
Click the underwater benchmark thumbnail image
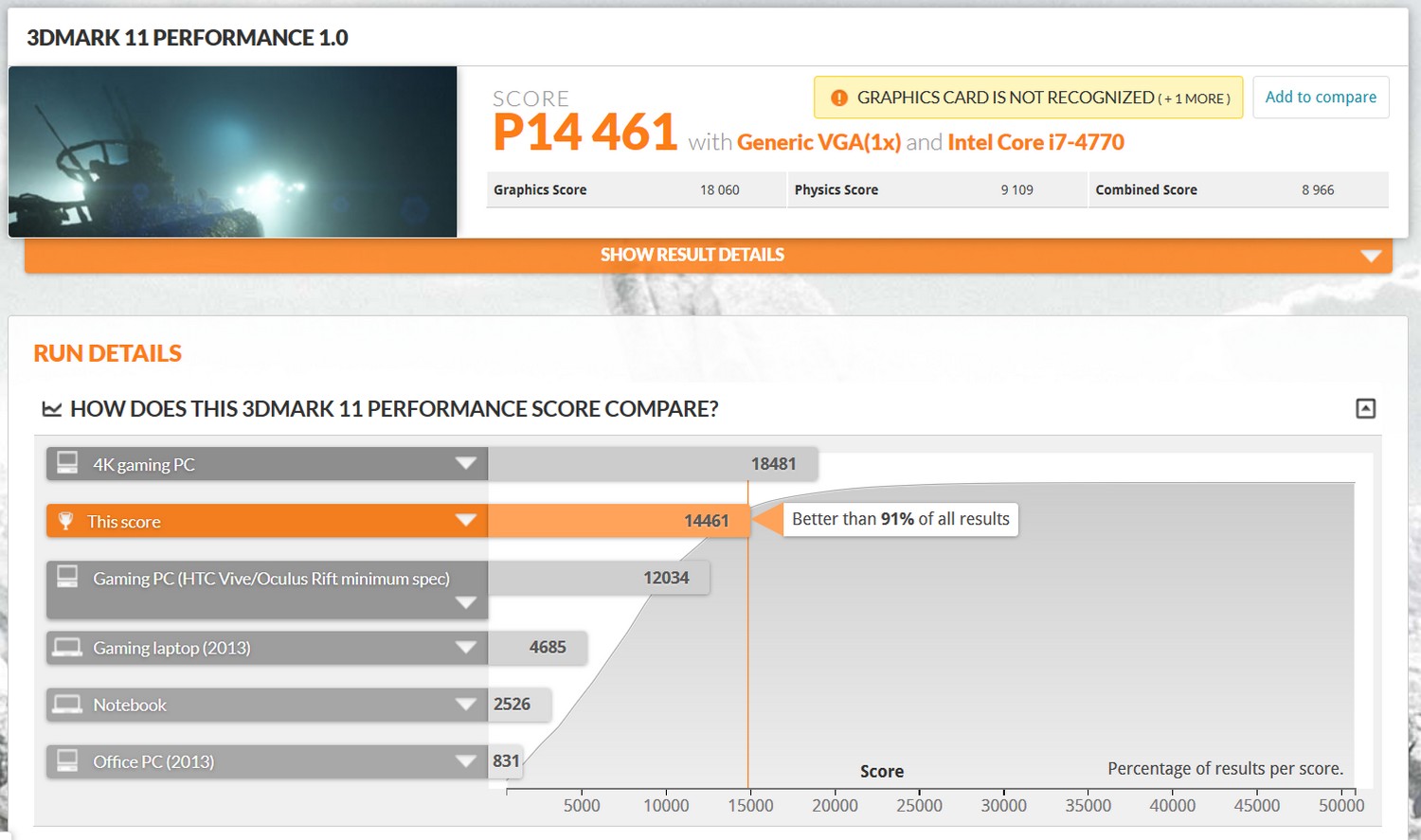click(x=233, y=152)
